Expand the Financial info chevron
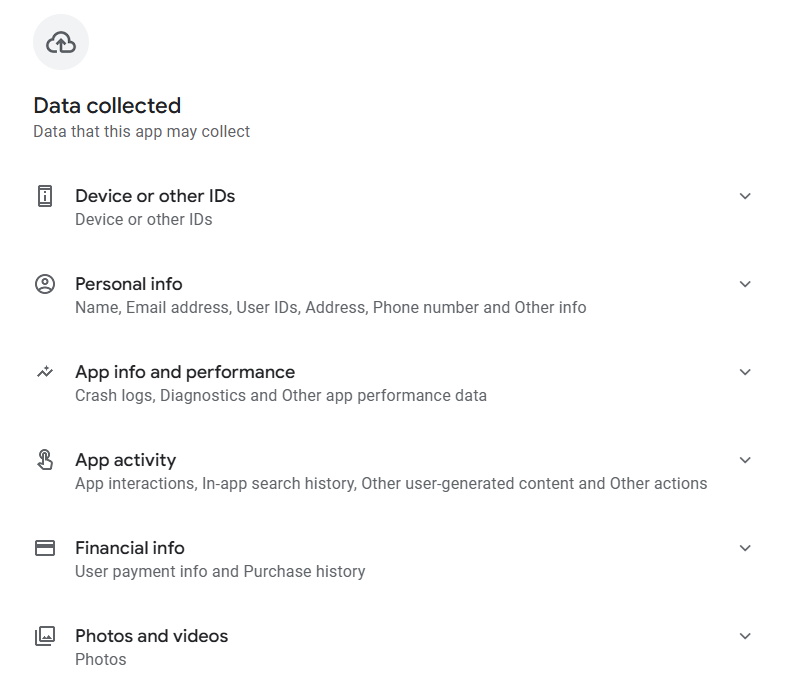This screenshot has width=789, height=693. (745, 548)
